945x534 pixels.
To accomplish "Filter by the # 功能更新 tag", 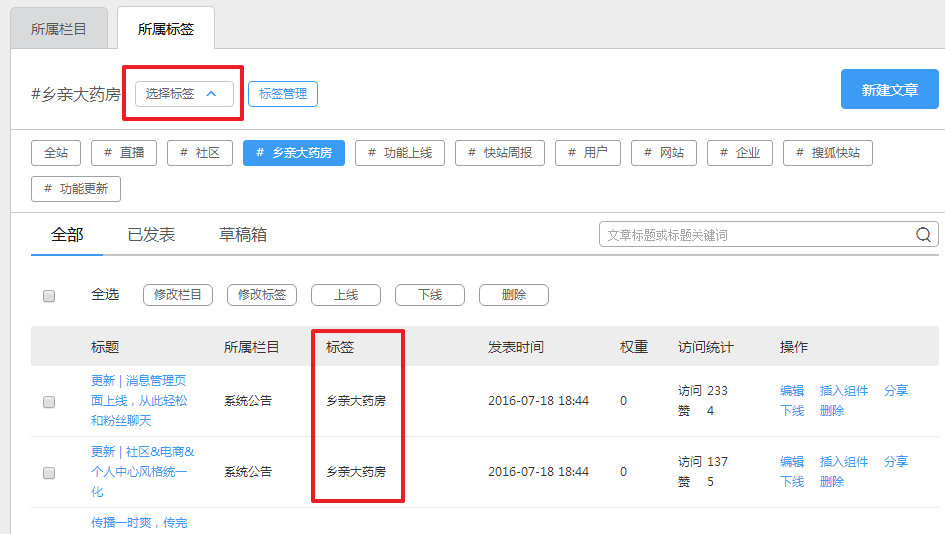I will click(x=76, y=189).
